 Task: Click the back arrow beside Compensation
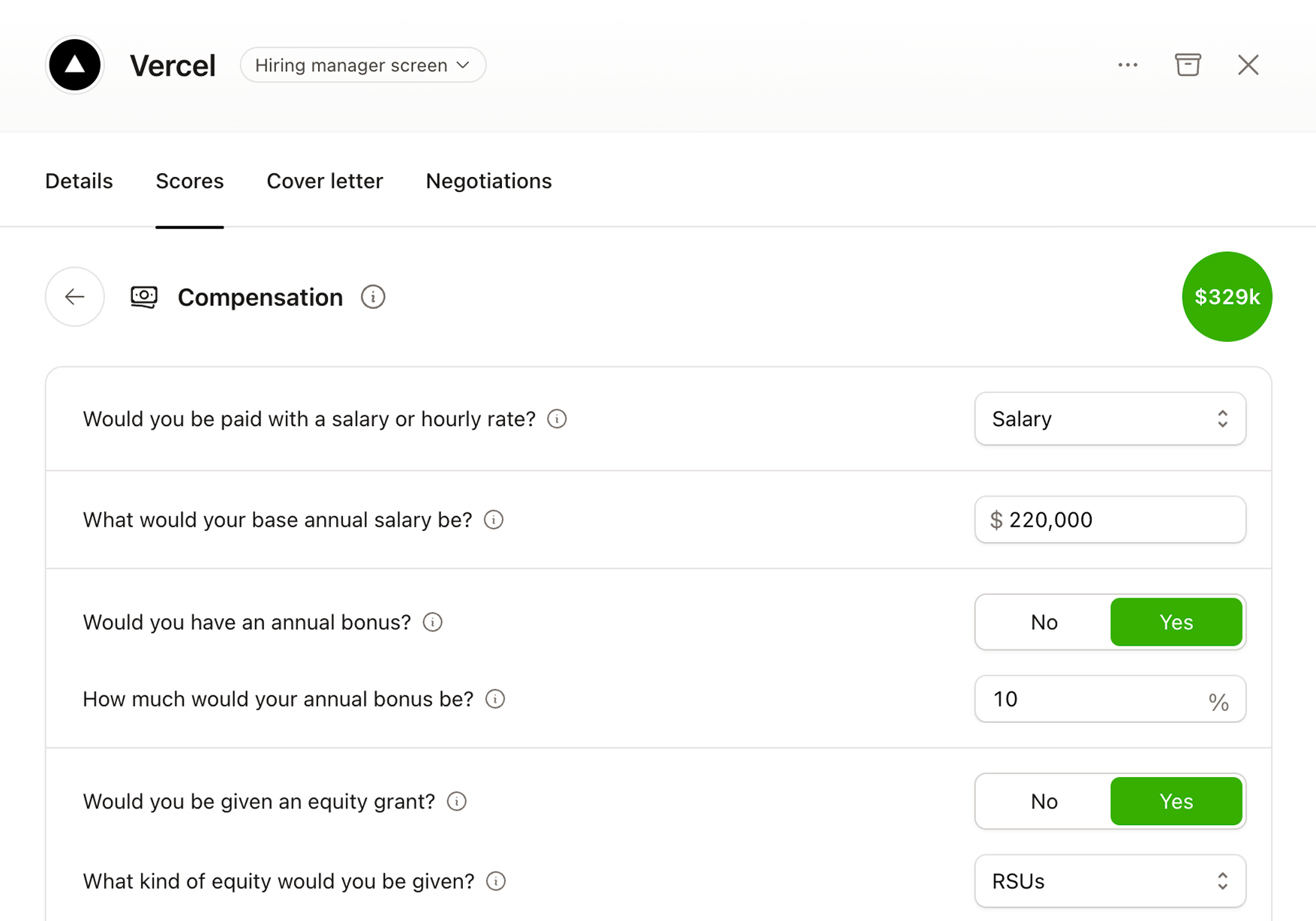click(x=74, y=297)
